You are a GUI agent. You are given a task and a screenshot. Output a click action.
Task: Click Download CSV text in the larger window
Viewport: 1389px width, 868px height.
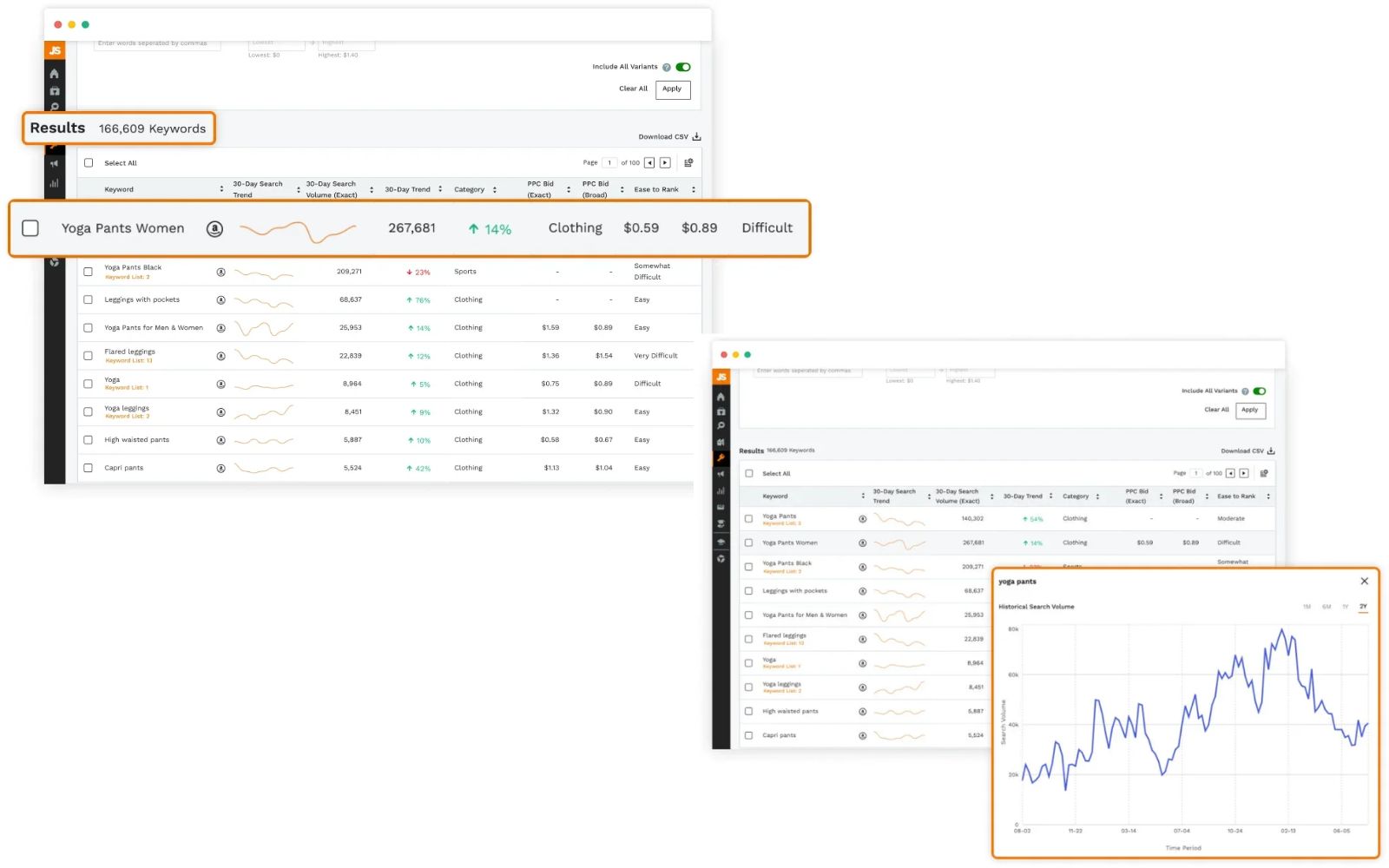663,136
